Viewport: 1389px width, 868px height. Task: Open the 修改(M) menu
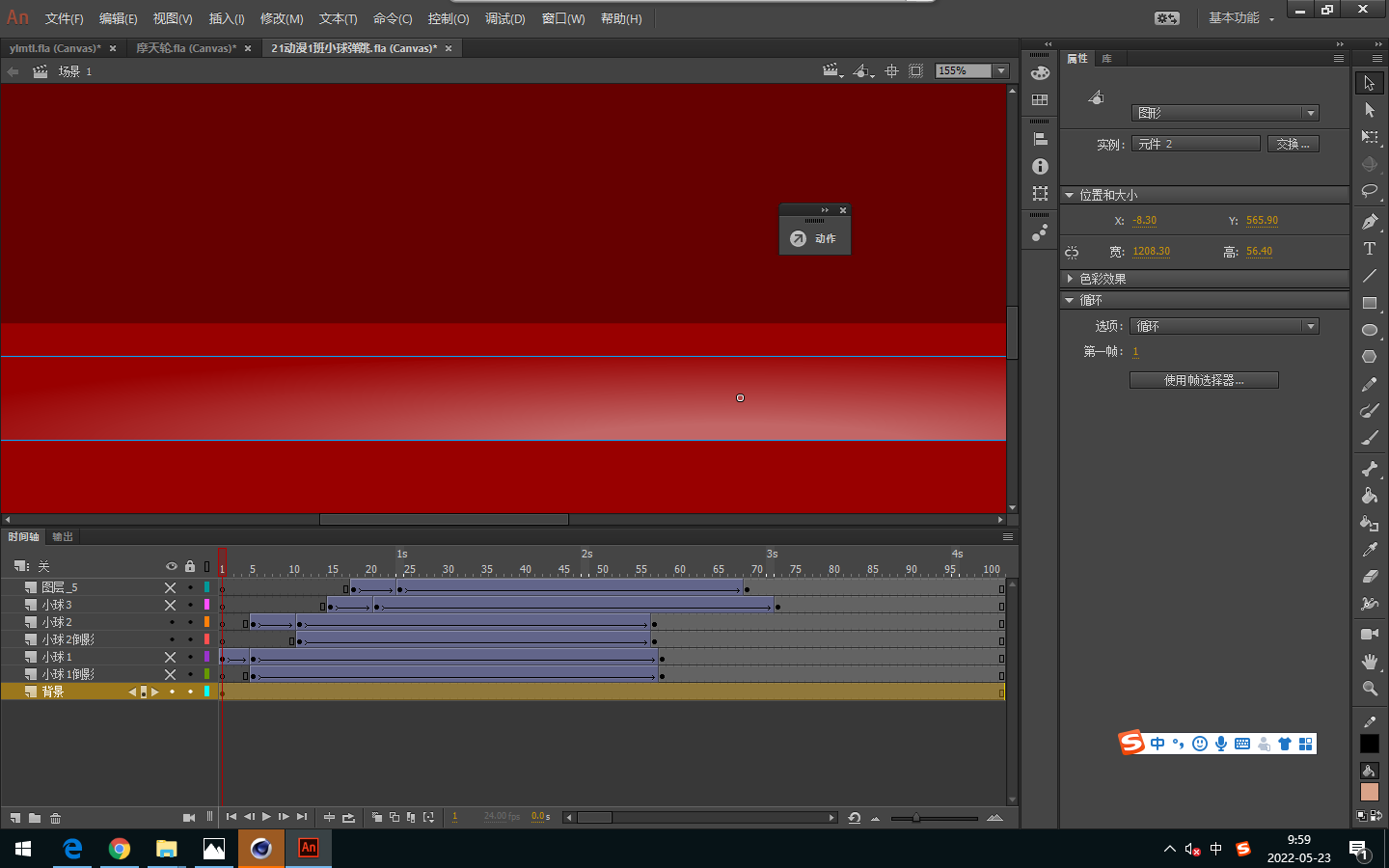coord(282,19)
